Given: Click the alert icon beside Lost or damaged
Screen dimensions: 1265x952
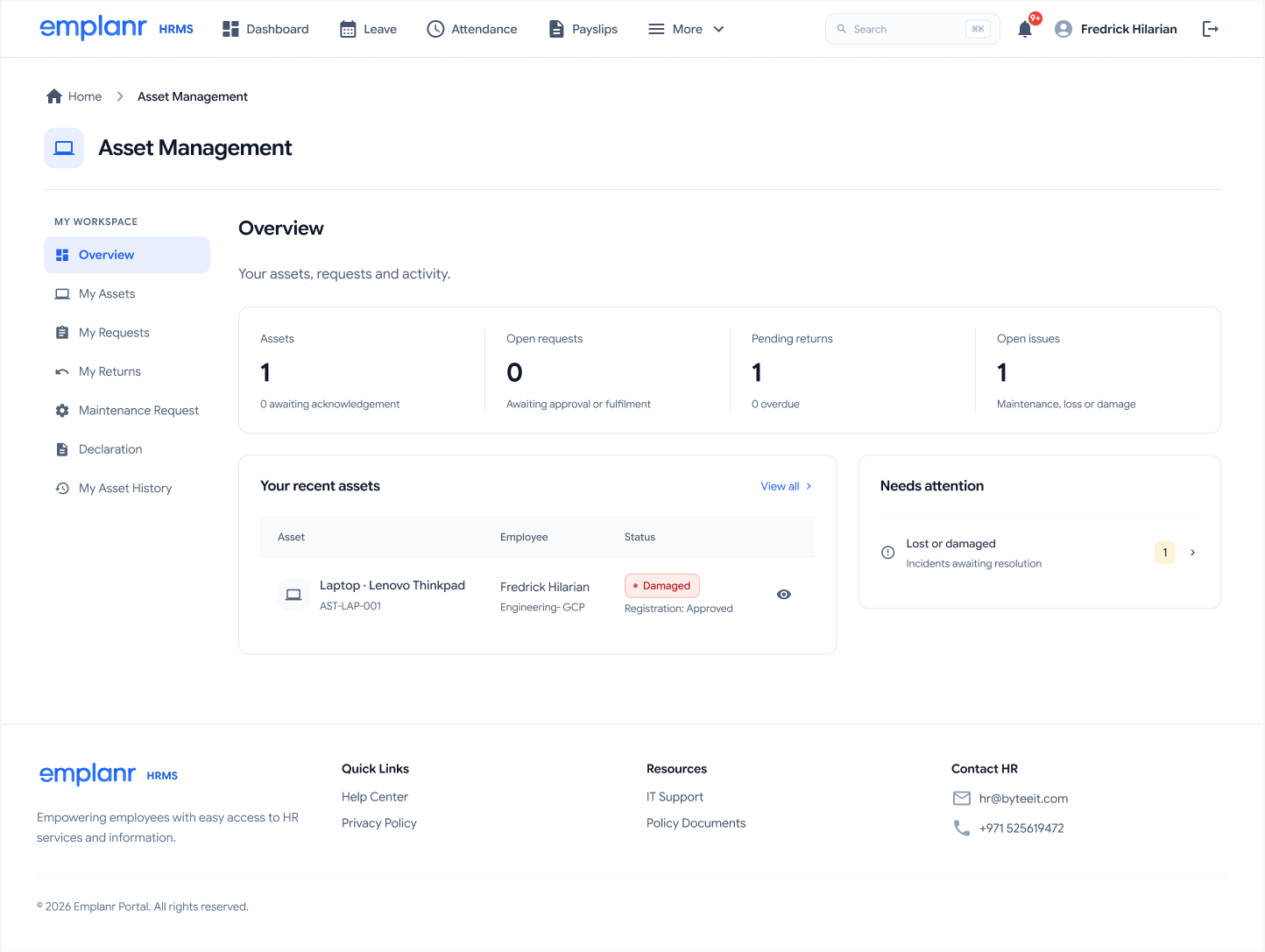Looking at the screenshot, I should 887,553.
